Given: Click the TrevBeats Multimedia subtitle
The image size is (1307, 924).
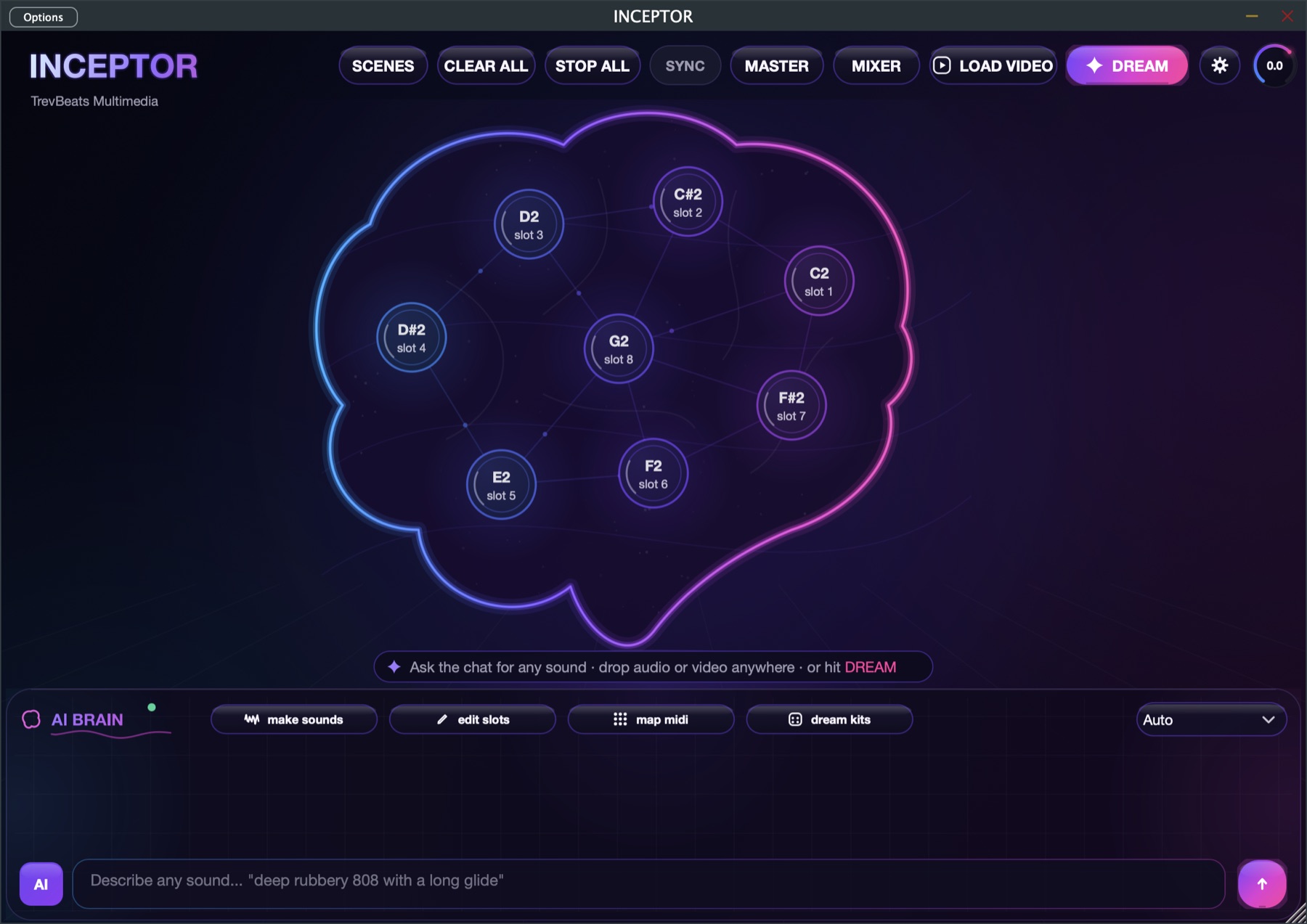Looking at the screenshot, I should [94, 101].
